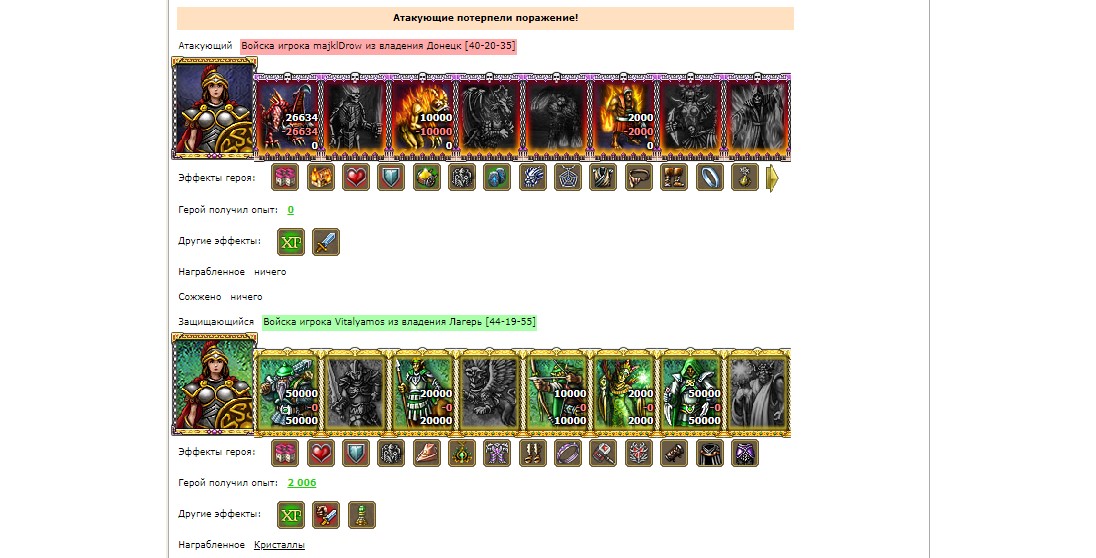Click the defender's black cloak effect icon
This screenshot has width=1096, height=558.
tap(709, 453)
